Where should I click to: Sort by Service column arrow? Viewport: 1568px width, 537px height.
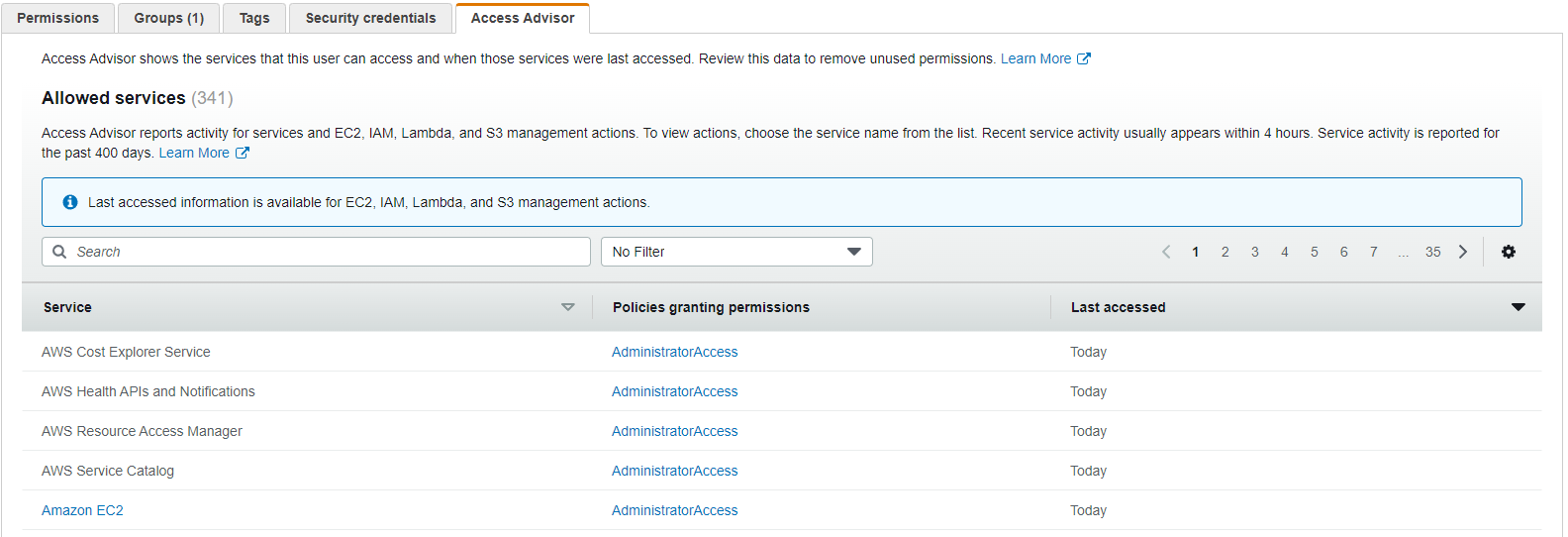(x=568, y=307)
